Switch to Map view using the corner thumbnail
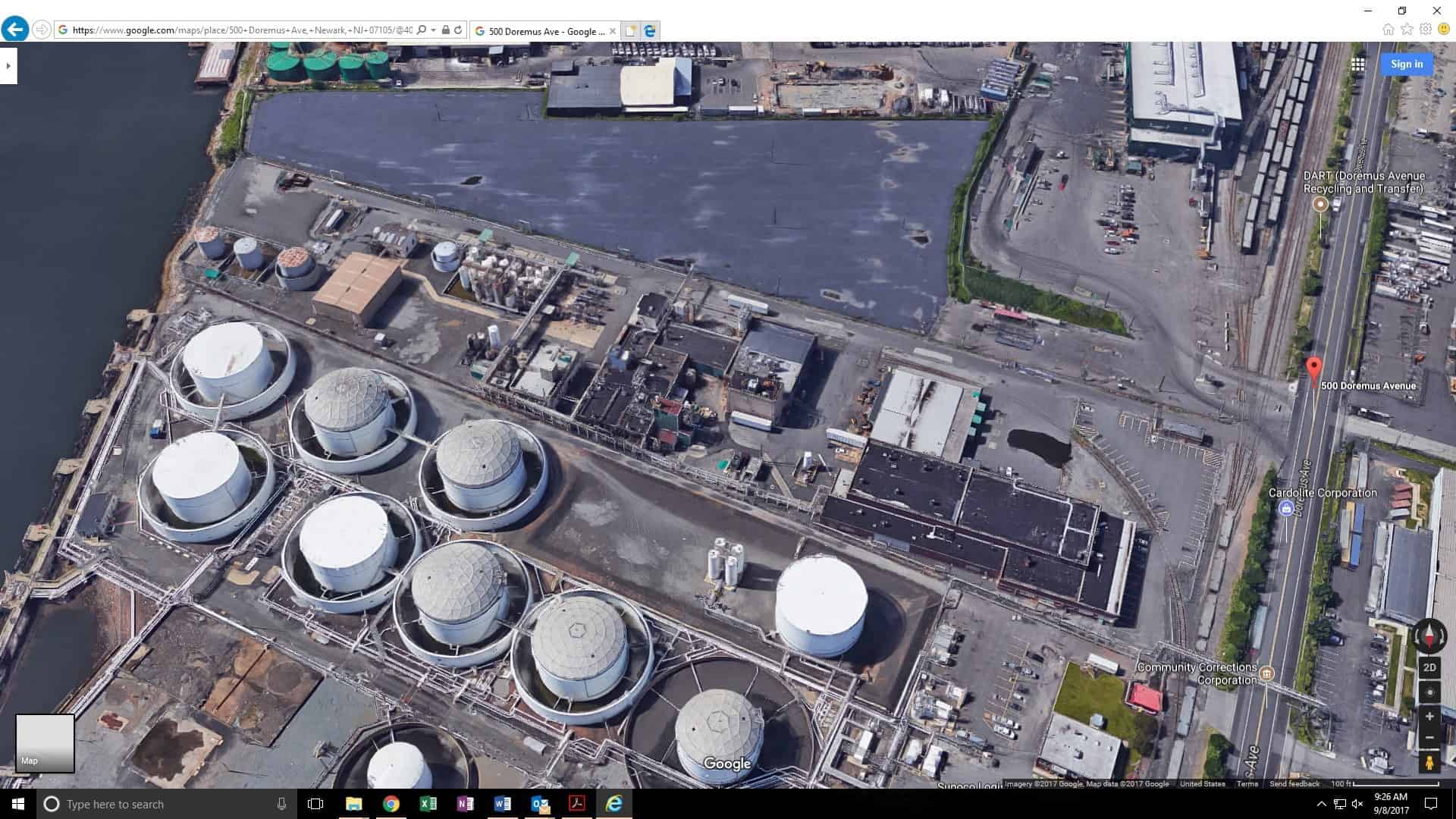The width and height of the screenshot is (1456, 819). coord(43,742)
